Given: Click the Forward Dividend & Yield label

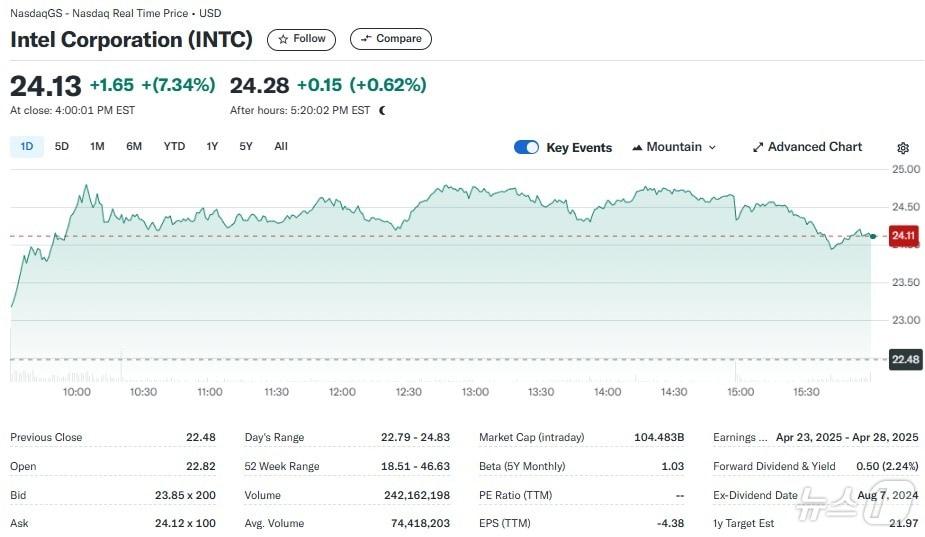Looking at the screenshot, I should click(774, 466).
